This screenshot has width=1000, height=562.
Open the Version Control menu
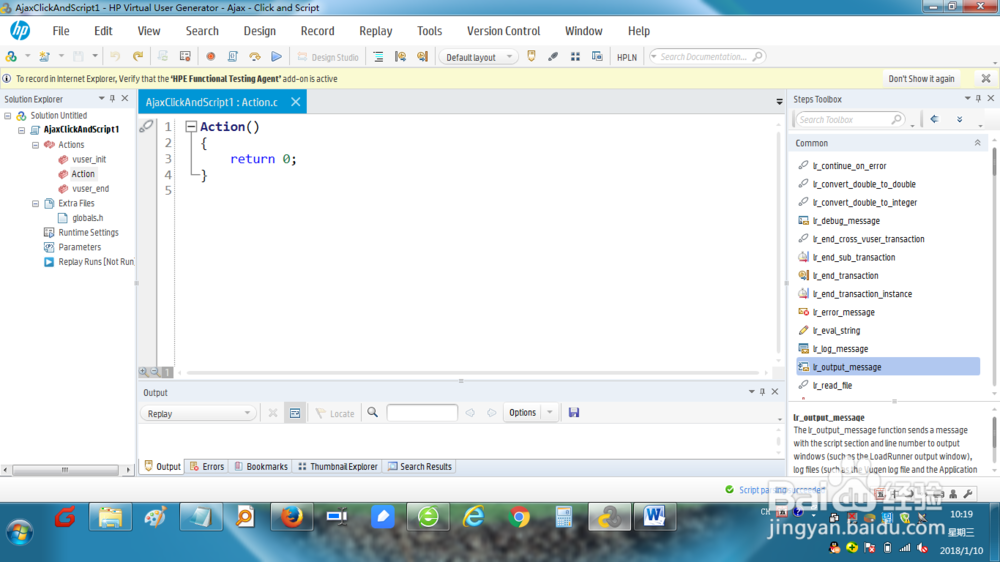(503, 31)
